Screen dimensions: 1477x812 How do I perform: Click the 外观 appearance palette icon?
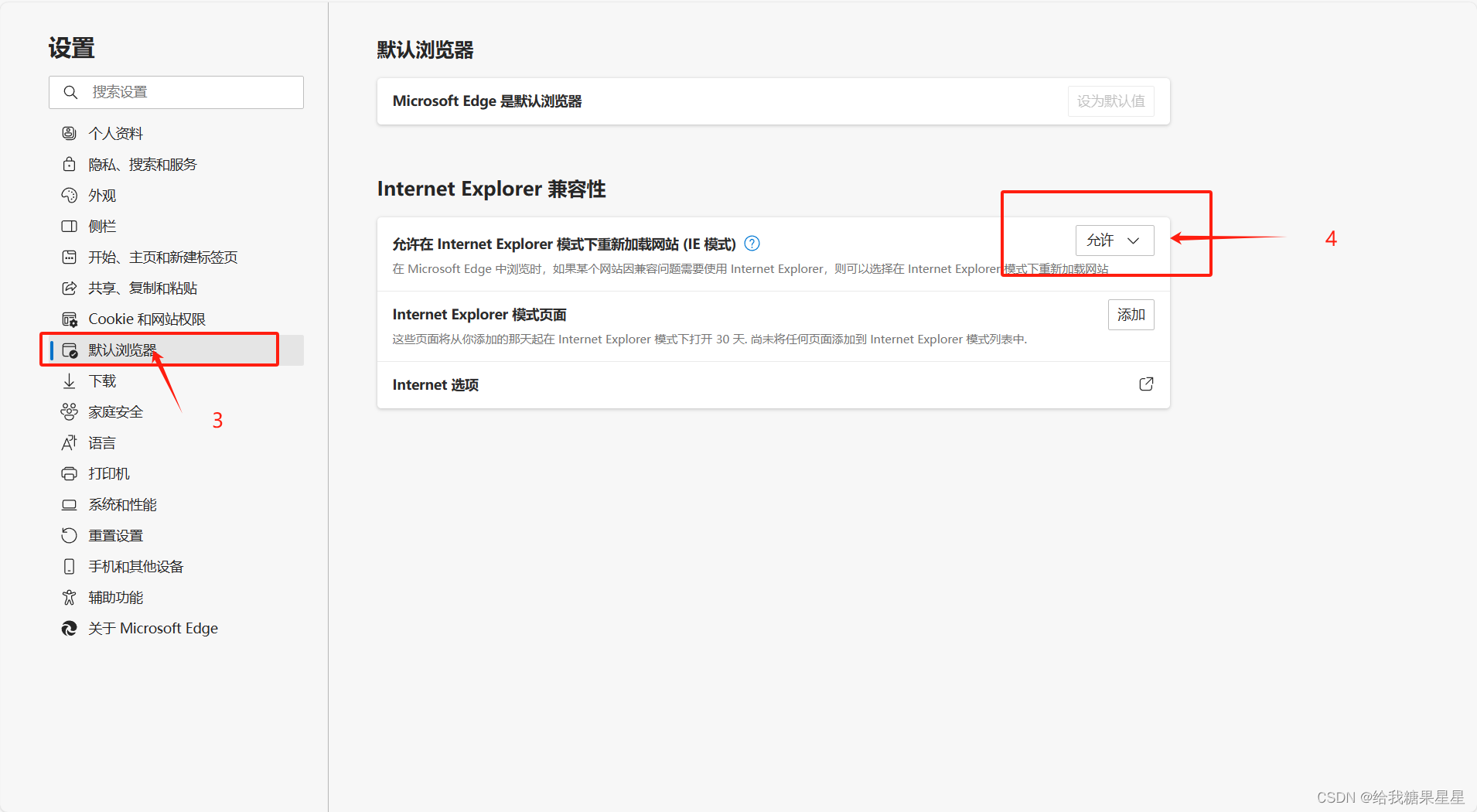coord(69,195)
